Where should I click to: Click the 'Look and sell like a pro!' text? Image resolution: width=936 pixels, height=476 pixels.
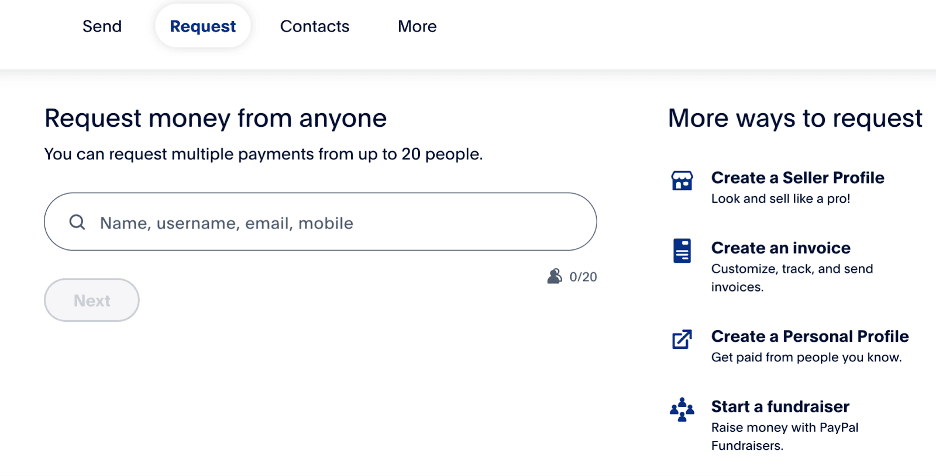coord(780,199)
